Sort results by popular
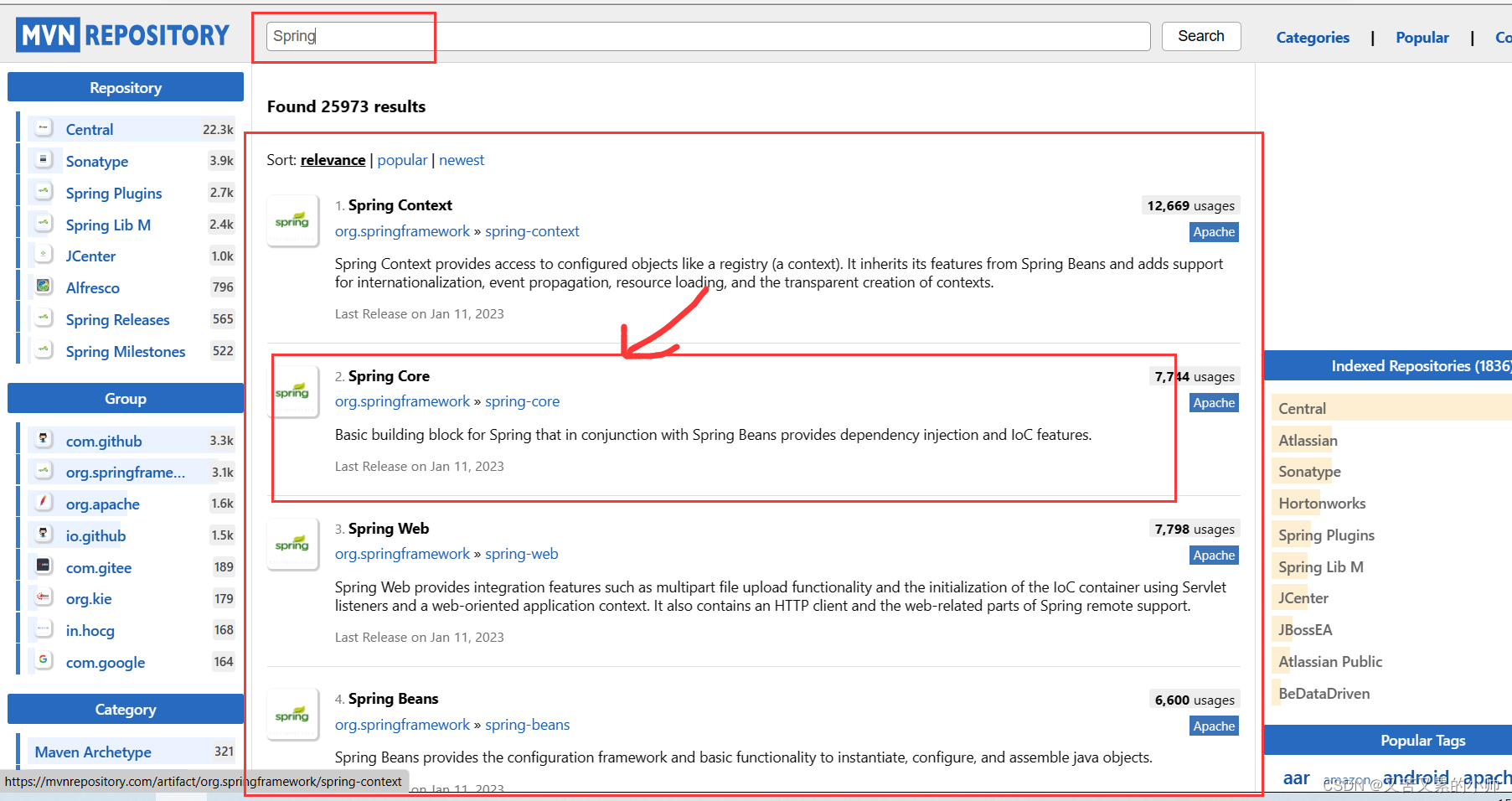The image size is (1512, 801). click(x=402, y=160)
